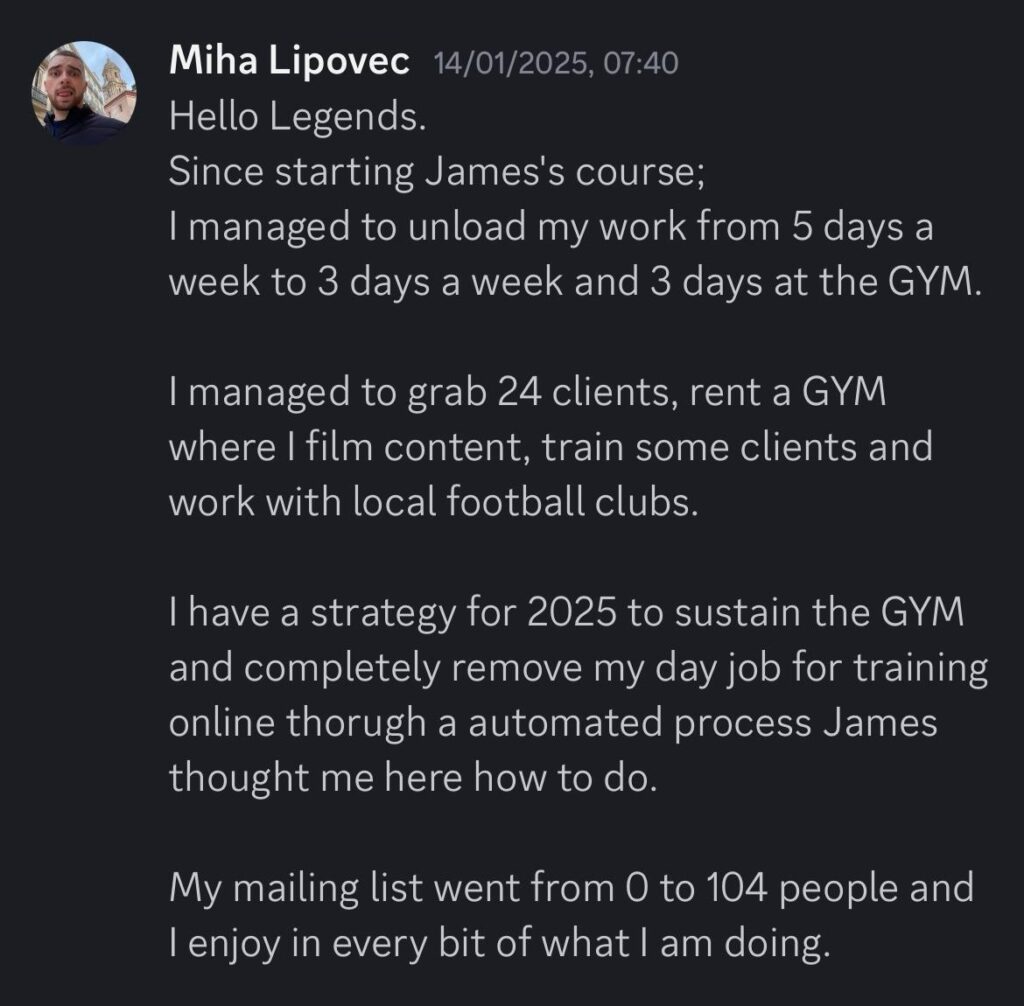
Task: Click the line "and completely remove my day job"
Action: pyautogui.click(x=578, y=666)
